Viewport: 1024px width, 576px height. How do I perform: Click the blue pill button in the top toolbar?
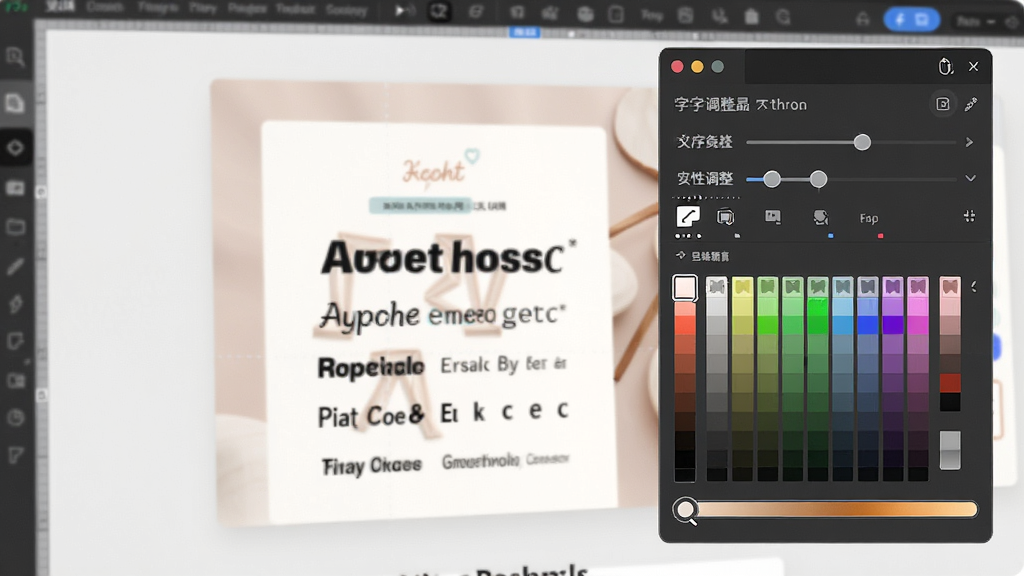coord(912,20)
